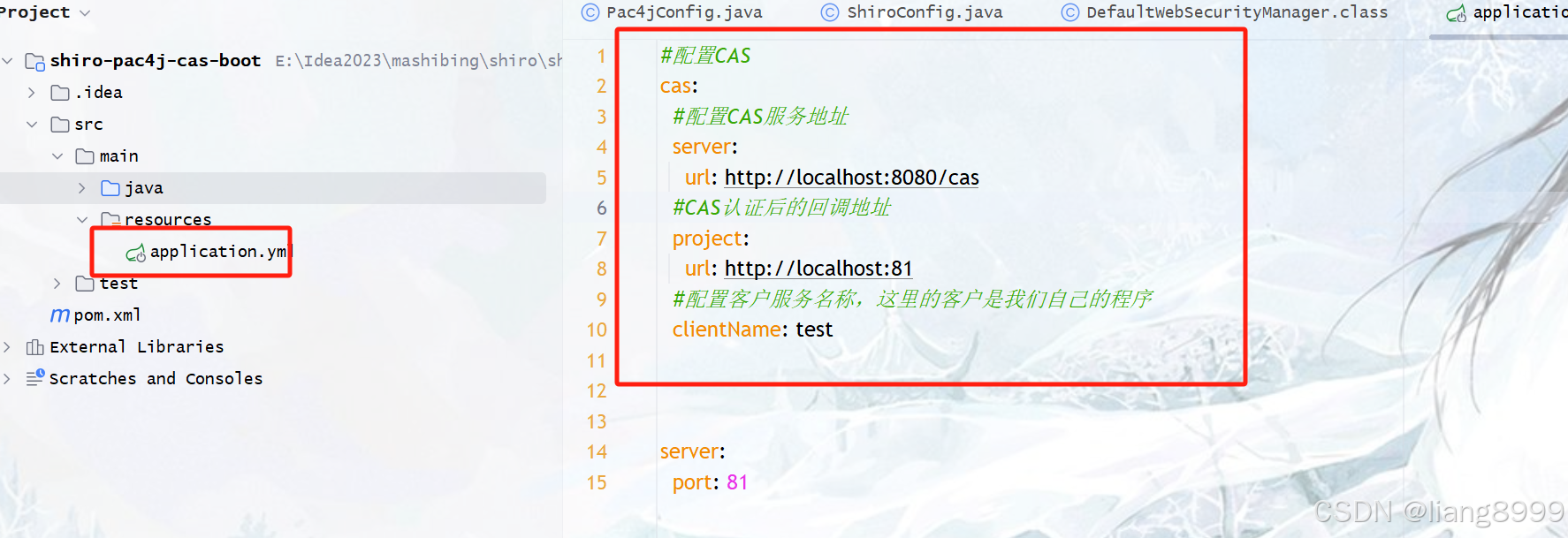
Task: Click the 'project' key on line 7
Action: coord(707,239)
